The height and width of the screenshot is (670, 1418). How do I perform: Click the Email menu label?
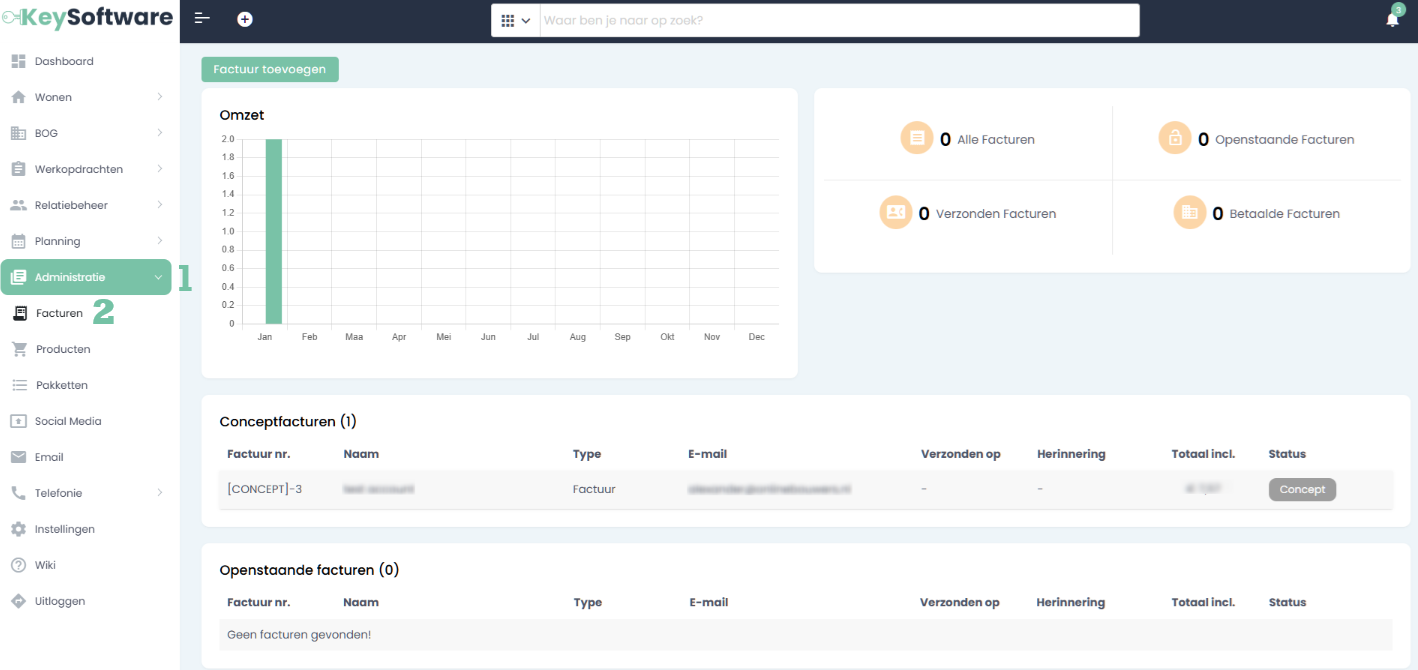tap(49, 457)
